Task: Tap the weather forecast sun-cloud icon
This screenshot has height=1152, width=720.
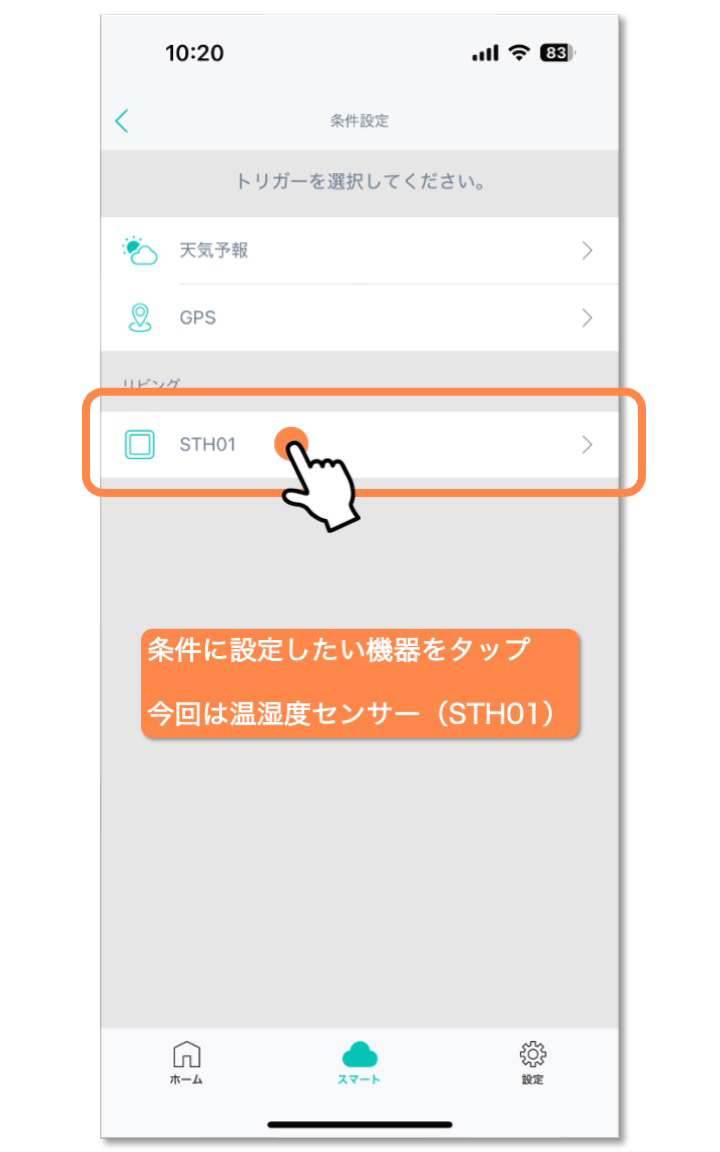Action: (140, 251)
